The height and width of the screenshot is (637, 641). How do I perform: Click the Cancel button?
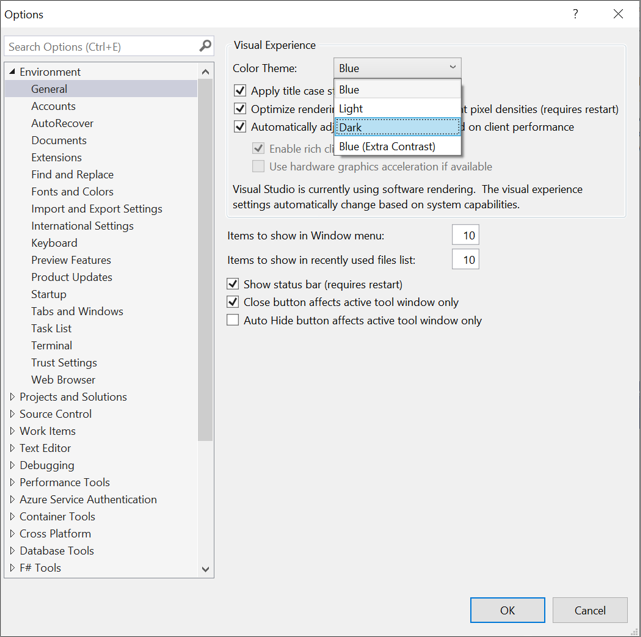(589, 610)
